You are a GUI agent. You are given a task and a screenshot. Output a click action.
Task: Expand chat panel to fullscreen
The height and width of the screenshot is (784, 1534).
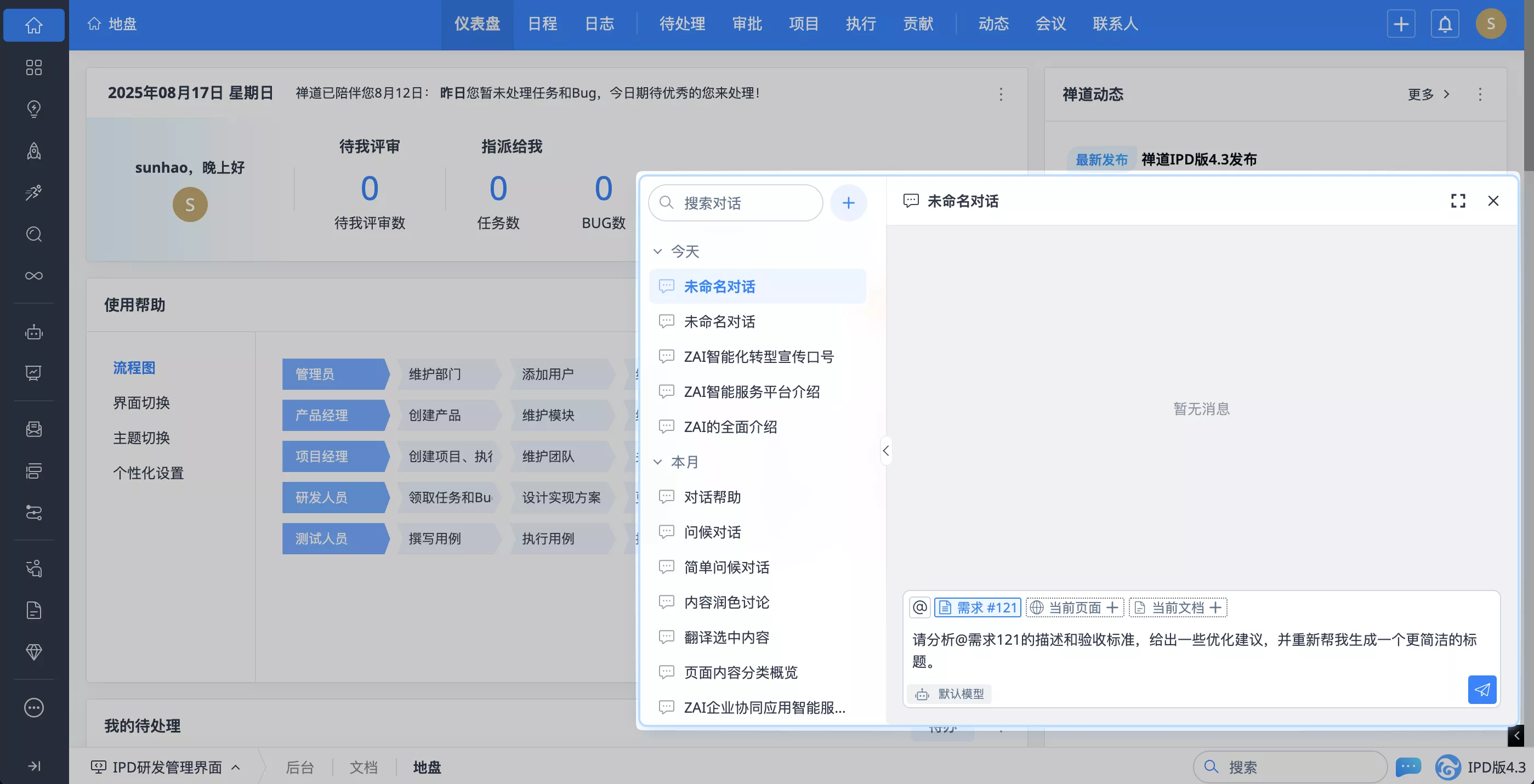tap(1458, 201)
